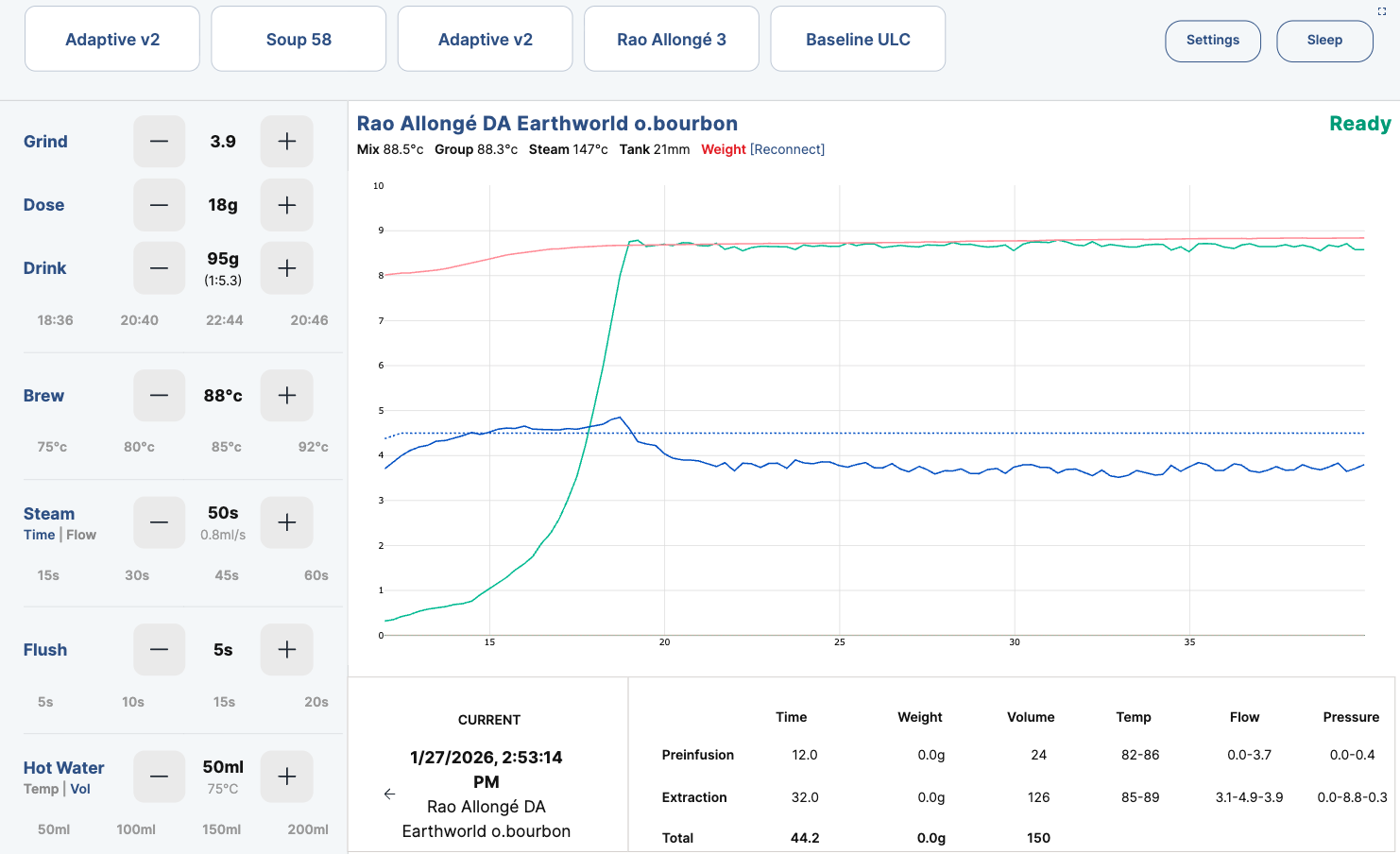Image resolution: width=1400 pixels, height=854 pixels.
Task: Choose the Baseline ULC profile
Action: [x=858, y=40]
